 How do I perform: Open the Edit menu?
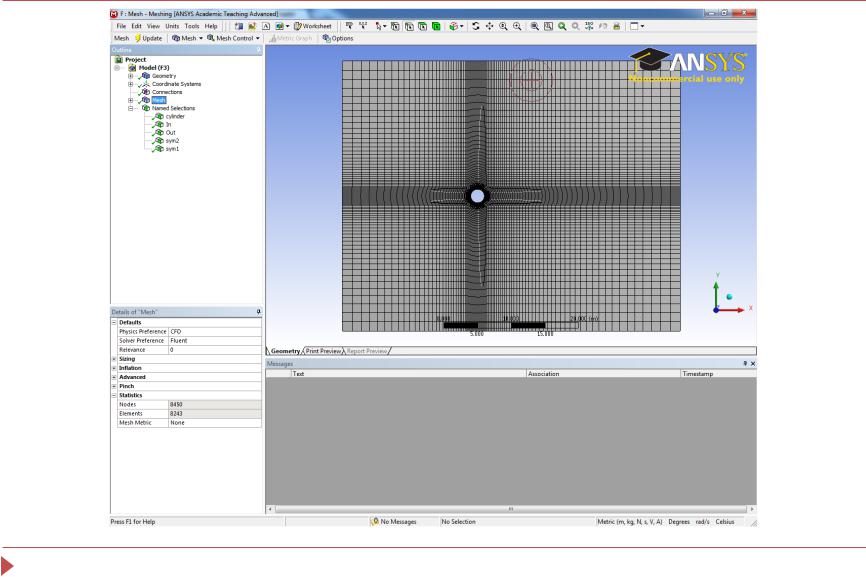pyautogui.click(x=136, y=26)
